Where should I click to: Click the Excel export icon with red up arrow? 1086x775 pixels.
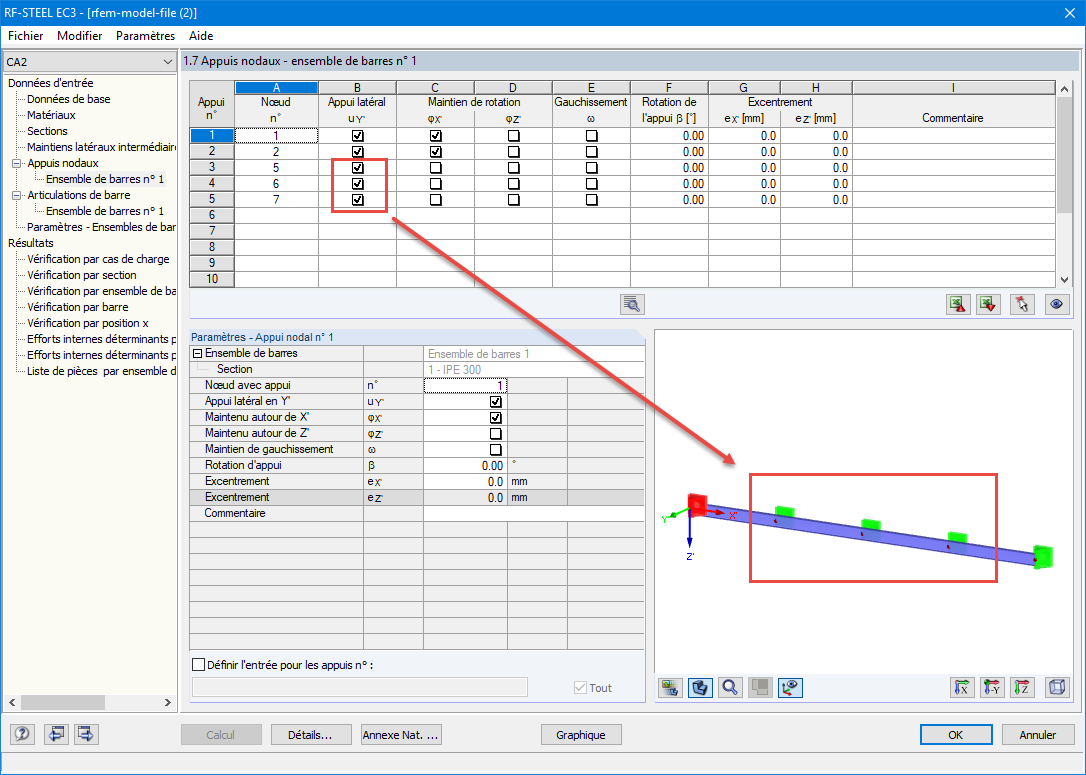tap(958, 304)
